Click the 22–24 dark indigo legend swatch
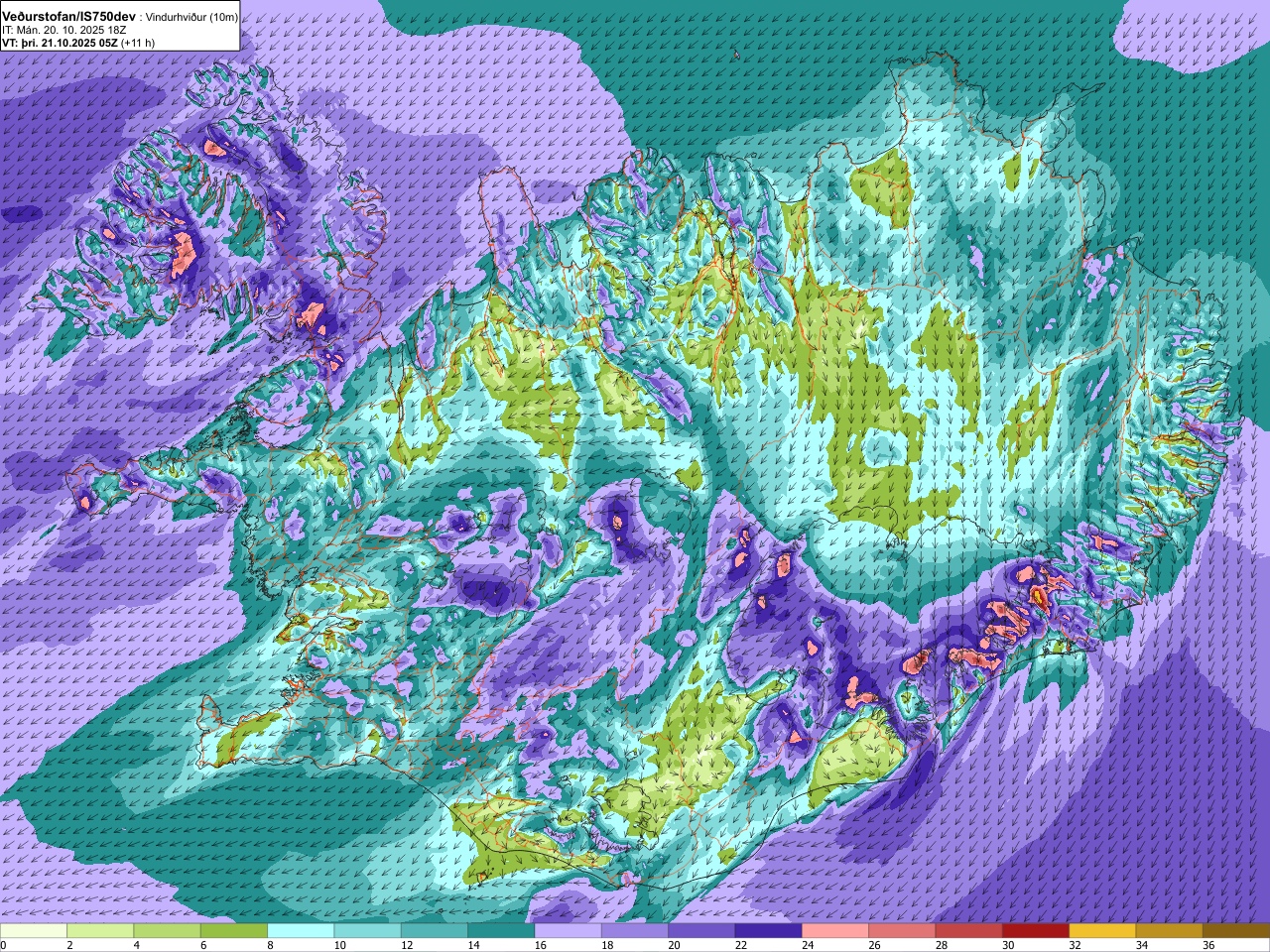Image resolution: width=1270 pixels, height=952 pixels. tap(768, 931)
